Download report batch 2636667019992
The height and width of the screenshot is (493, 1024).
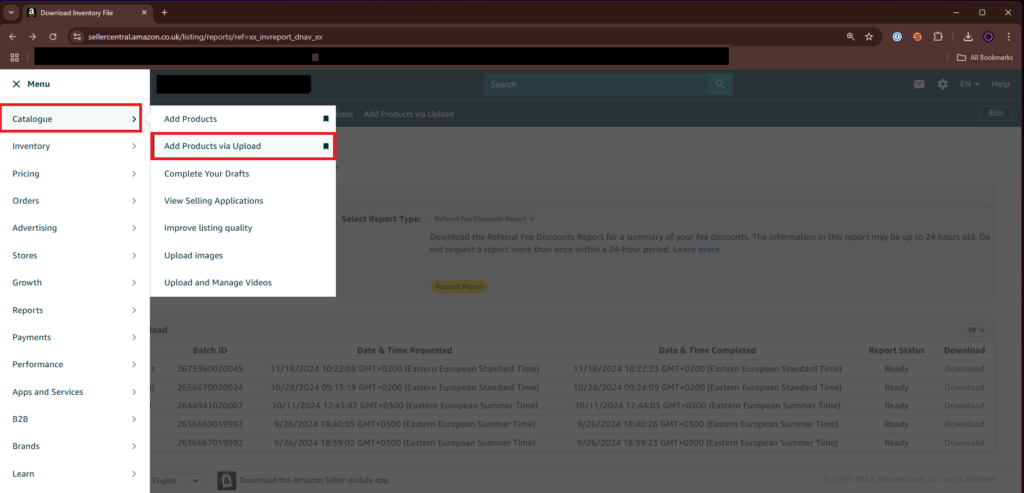(x=964, y=443)
